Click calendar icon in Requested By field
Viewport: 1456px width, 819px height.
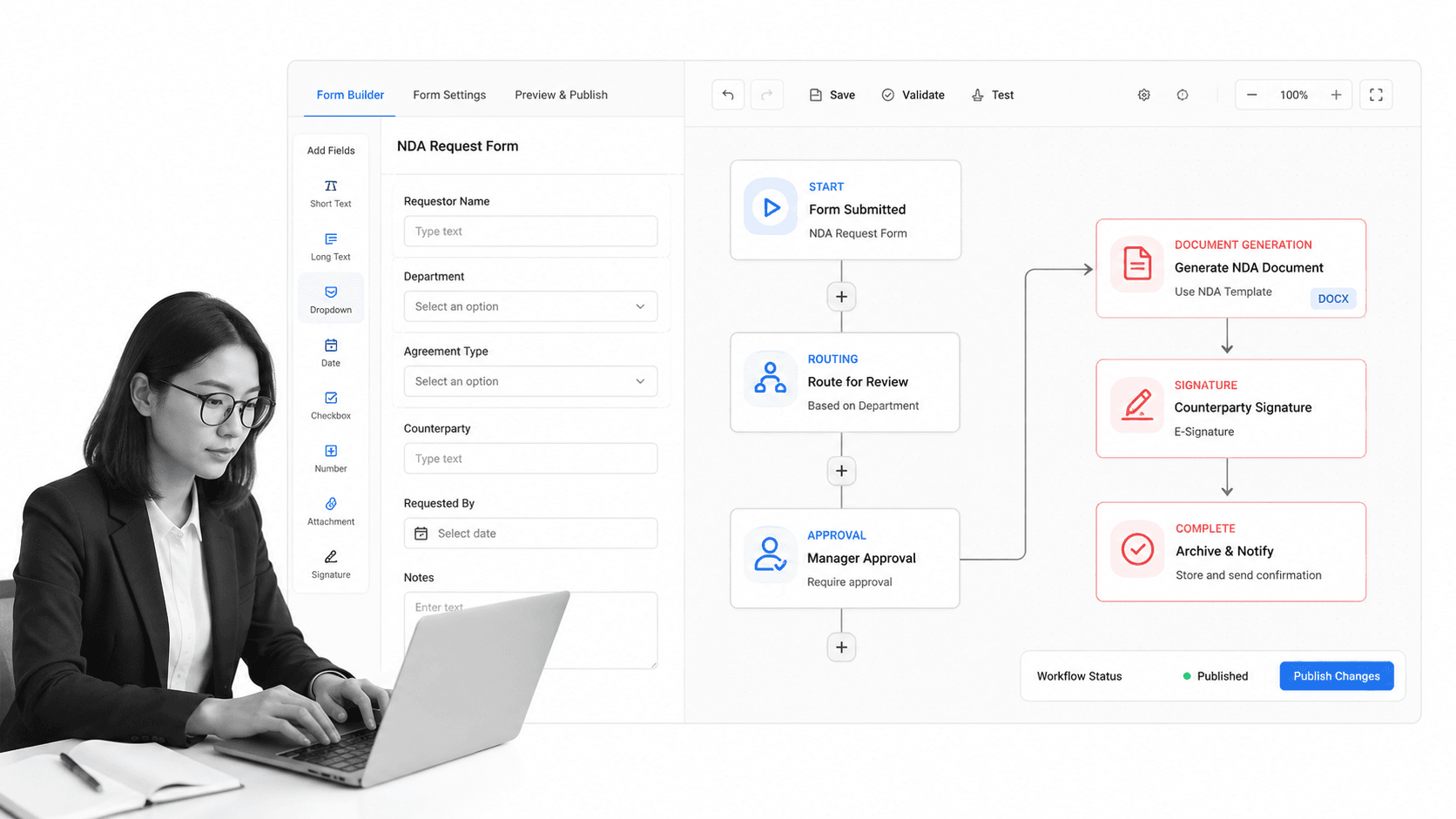421,534
